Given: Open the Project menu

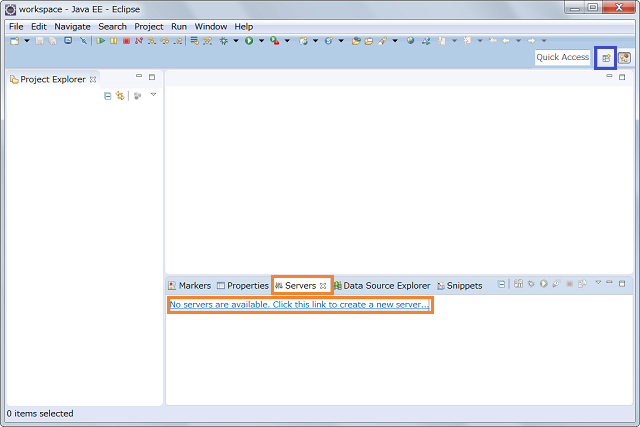Looking at the screenshot, I should tap(149, 27).
